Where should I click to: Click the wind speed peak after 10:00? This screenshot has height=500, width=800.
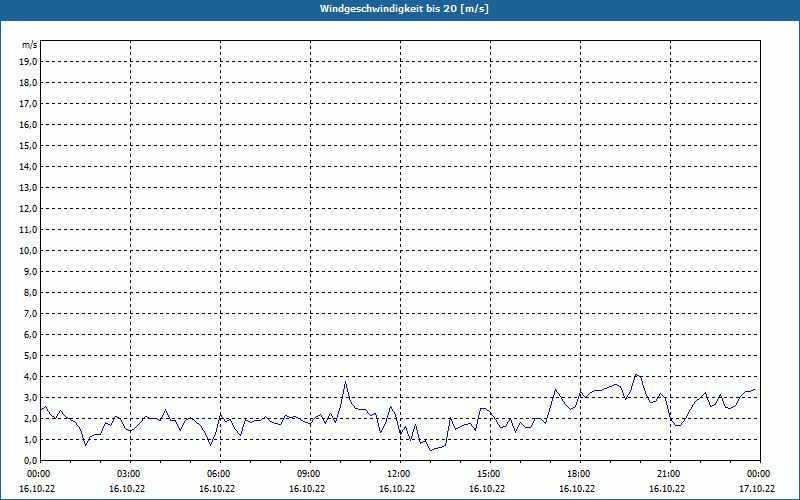(345, 382)
